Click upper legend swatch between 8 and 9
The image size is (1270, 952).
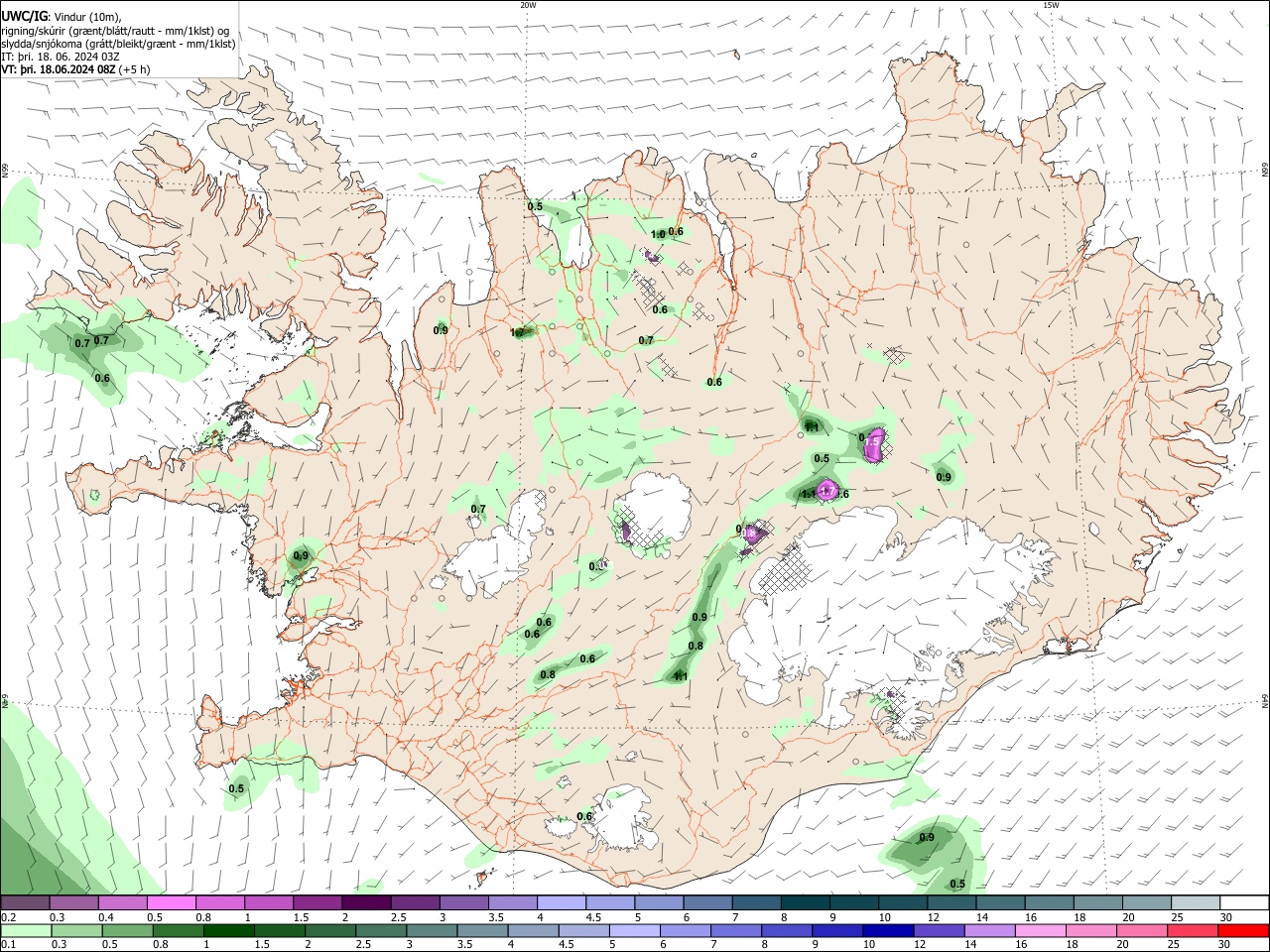pyautogui.click(x=806, y=902)
